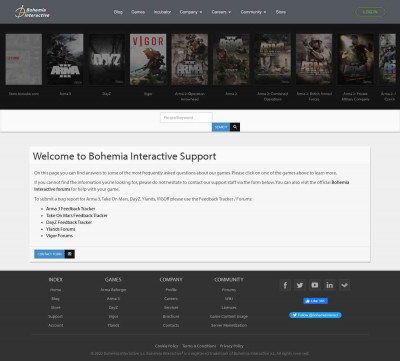Select the Vigor game cover
The height and width of the screenshot is (361, 400).
pos(148,59)
